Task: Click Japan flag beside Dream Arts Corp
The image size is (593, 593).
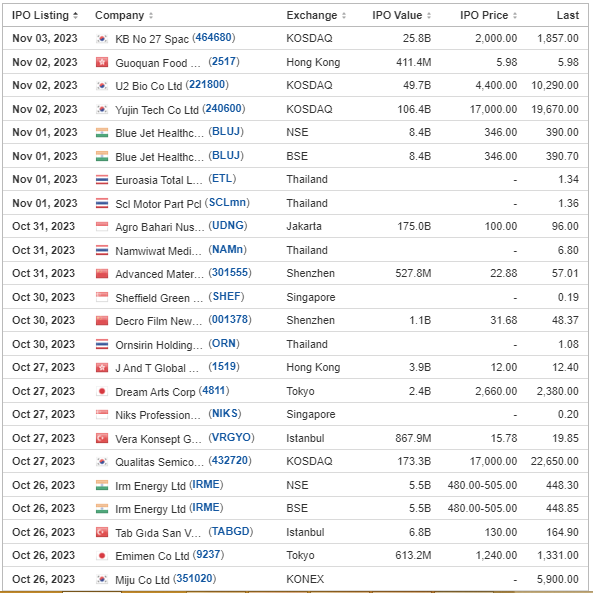Action: [102, 391]
